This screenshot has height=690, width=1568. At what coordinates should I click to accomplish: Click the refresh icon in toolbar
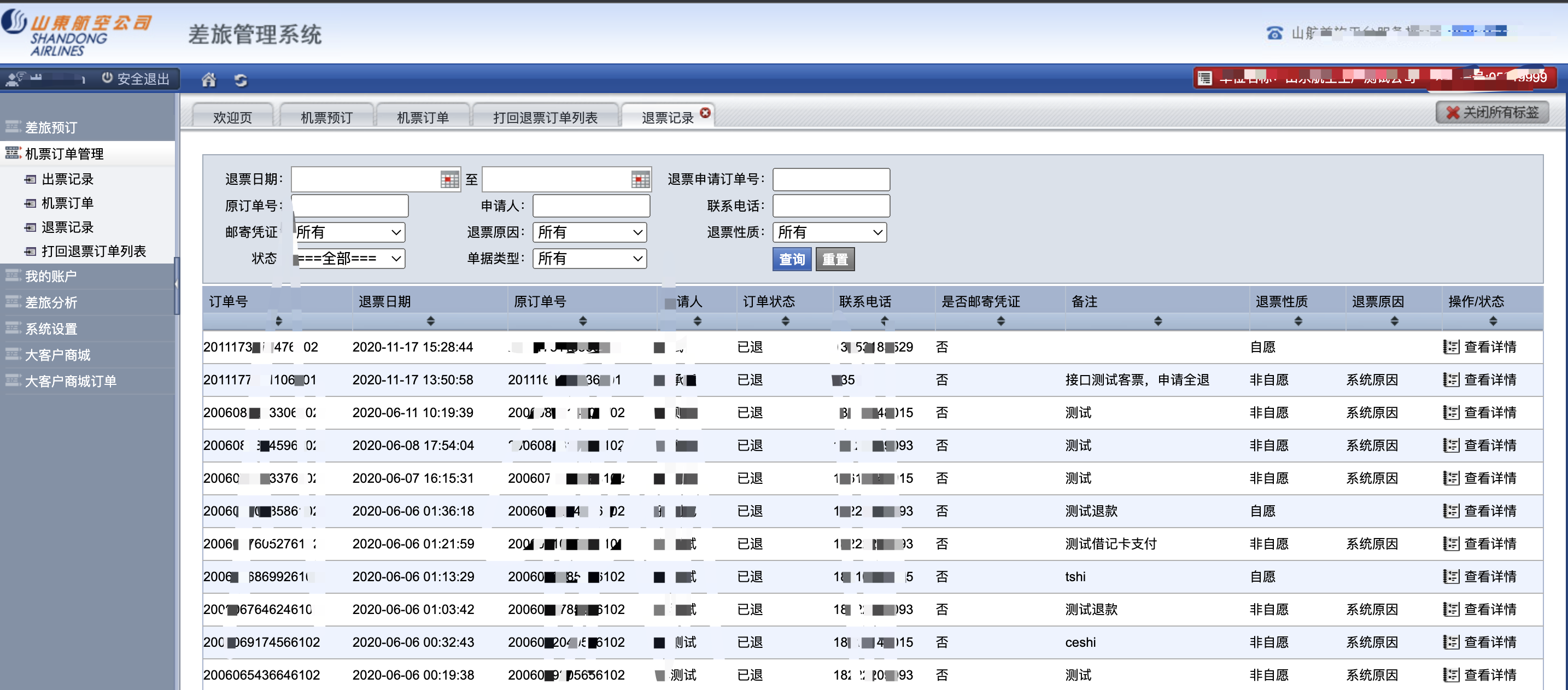(241, 80)
